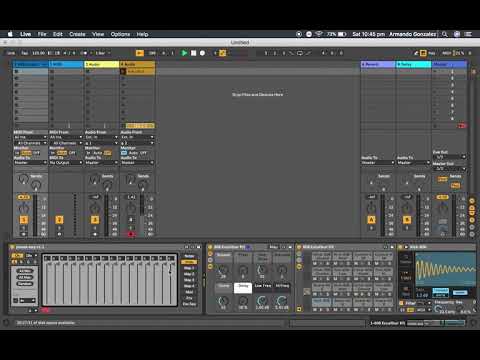This screenshot has width=480, height=360.
Task: Click track 3 Send A knob
Action: pos(94,179)
